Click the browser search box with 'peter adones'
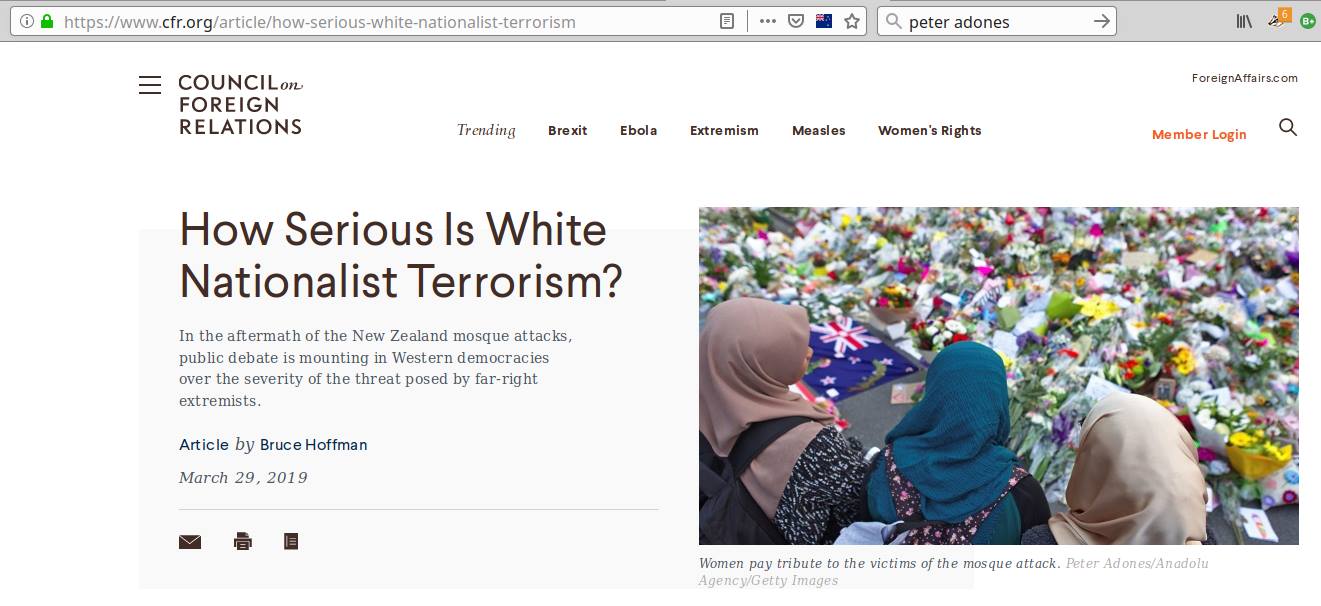The image size is (1321, 606). [x=997, y=21]
